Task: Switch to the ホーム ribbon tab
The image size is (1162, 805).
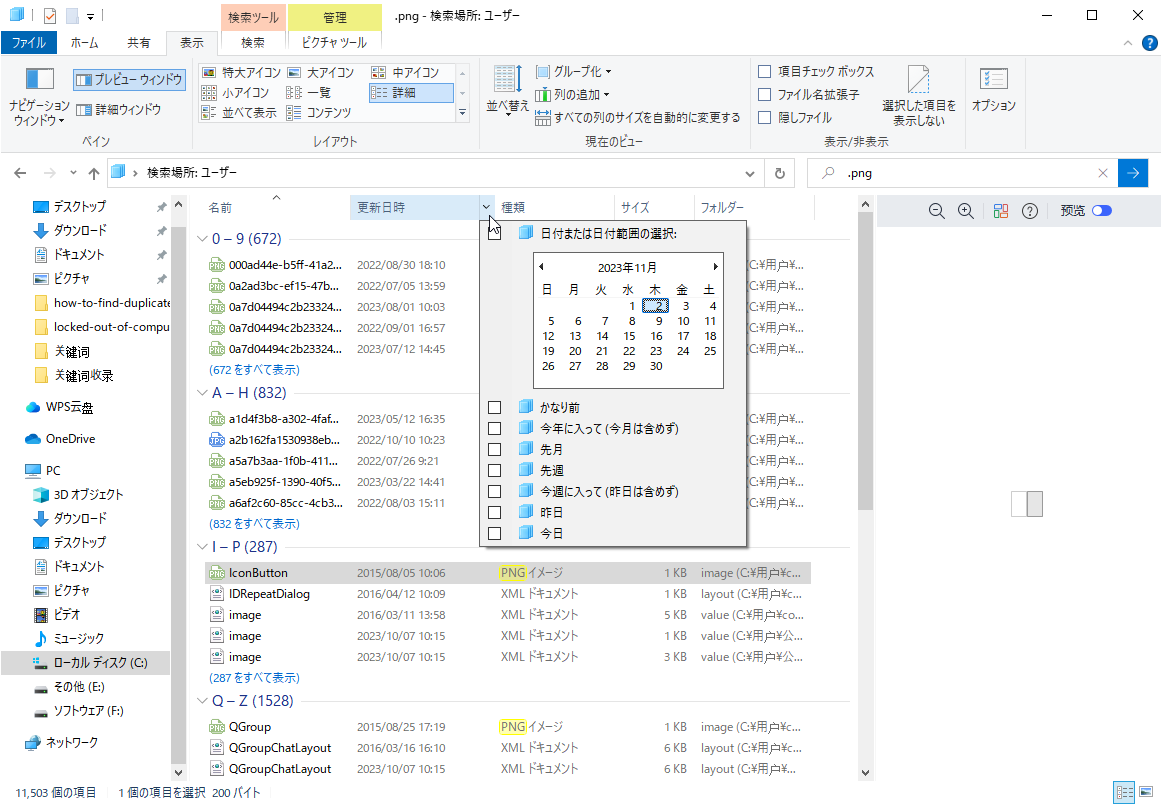Action: coord(84,43)
